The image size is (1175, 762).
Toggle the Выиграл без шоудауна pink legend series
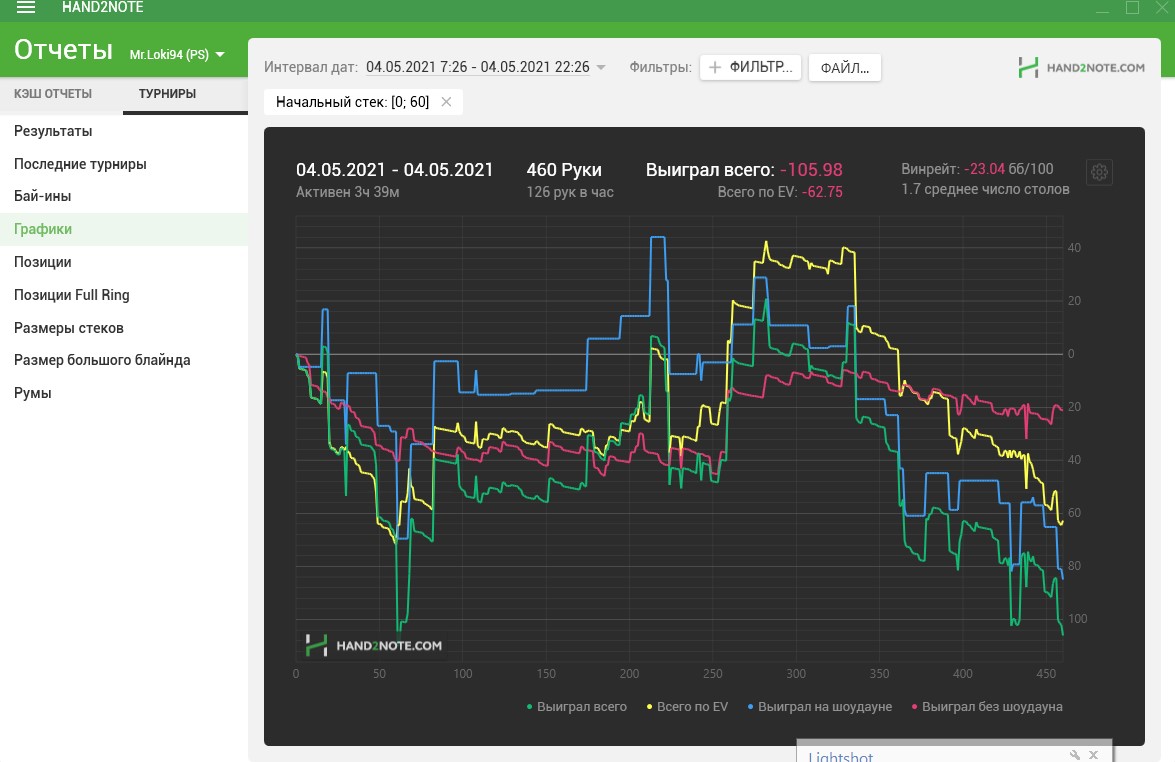coord(987,707)
